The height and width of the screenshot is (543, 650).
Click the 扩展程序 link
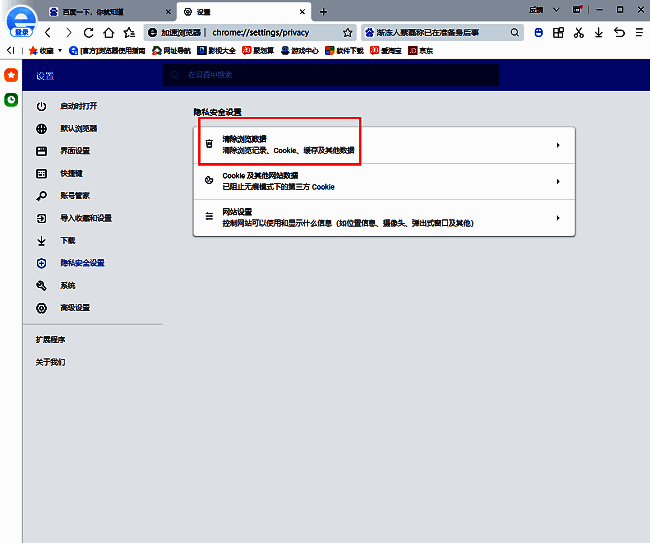coord(50,340)
